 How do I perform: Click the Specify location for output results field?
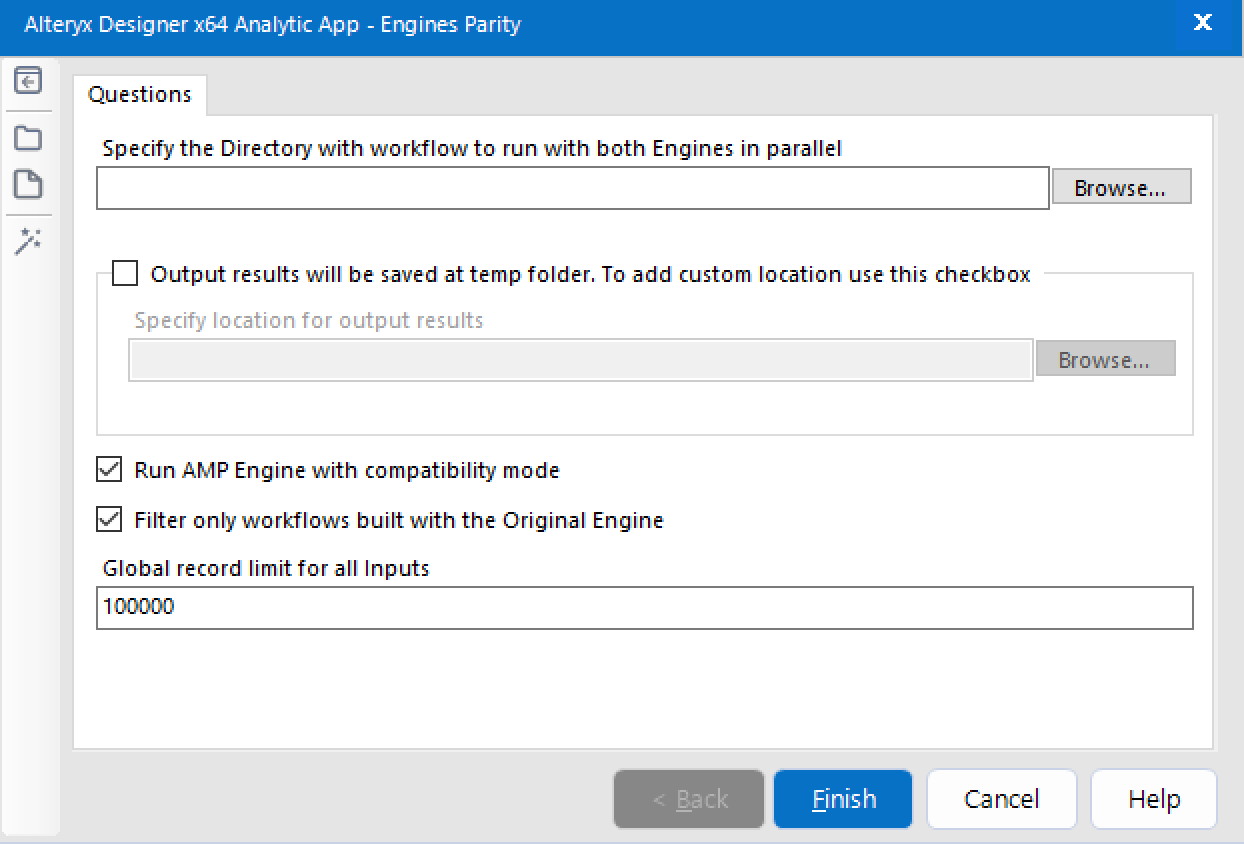(580, 359)
